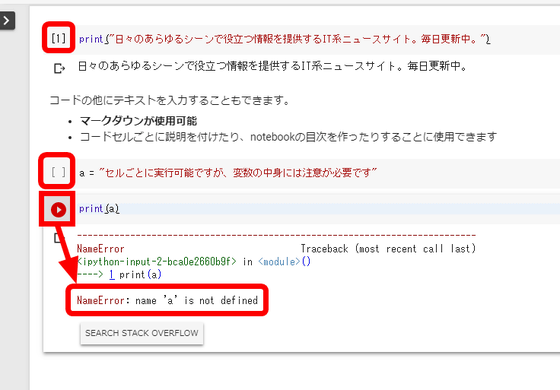Click output icon beside the first cell output

59,68
